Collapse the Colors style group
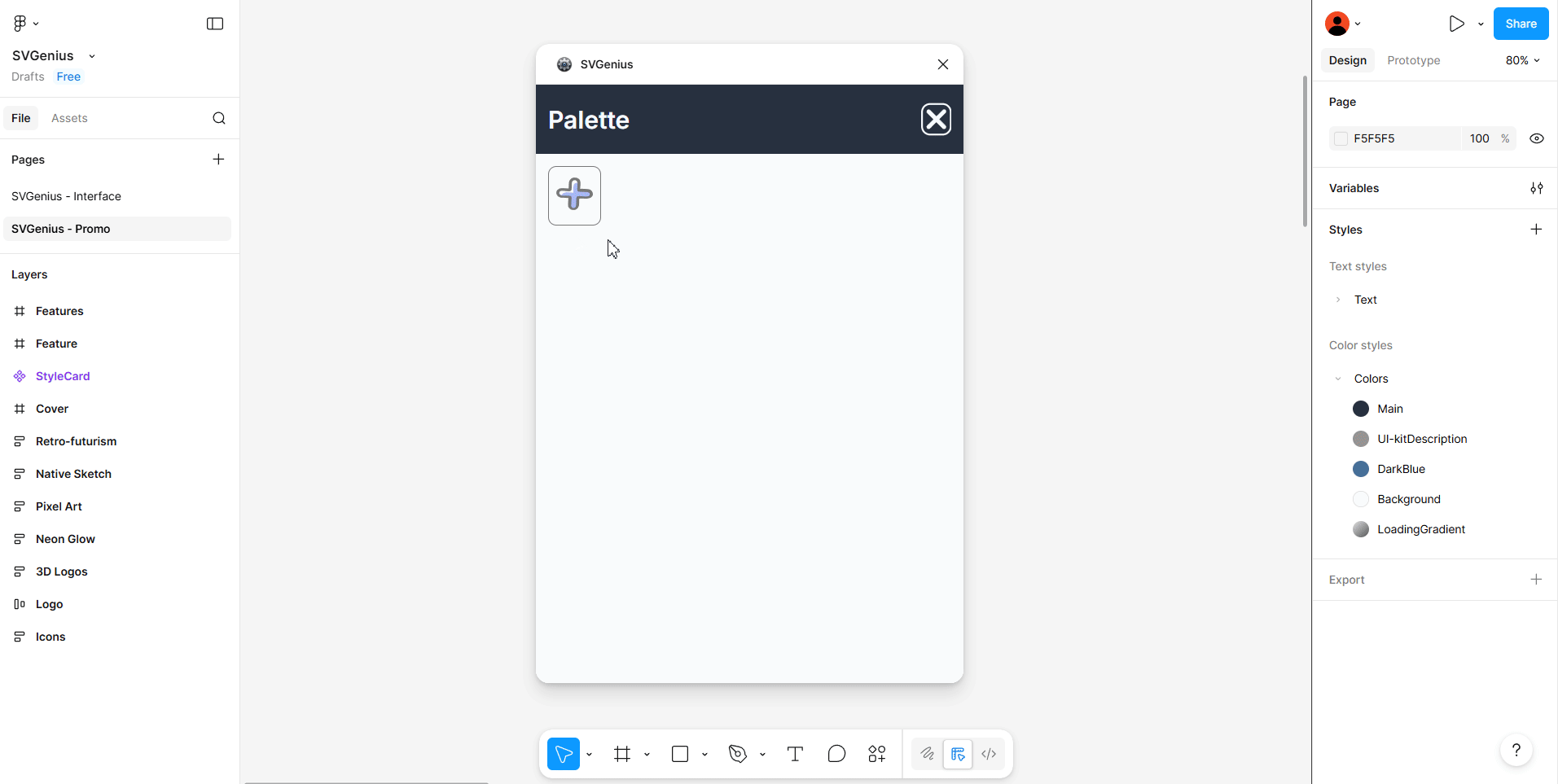Viewport: 1558px width, 784px height. click(x=1337, y=379)
